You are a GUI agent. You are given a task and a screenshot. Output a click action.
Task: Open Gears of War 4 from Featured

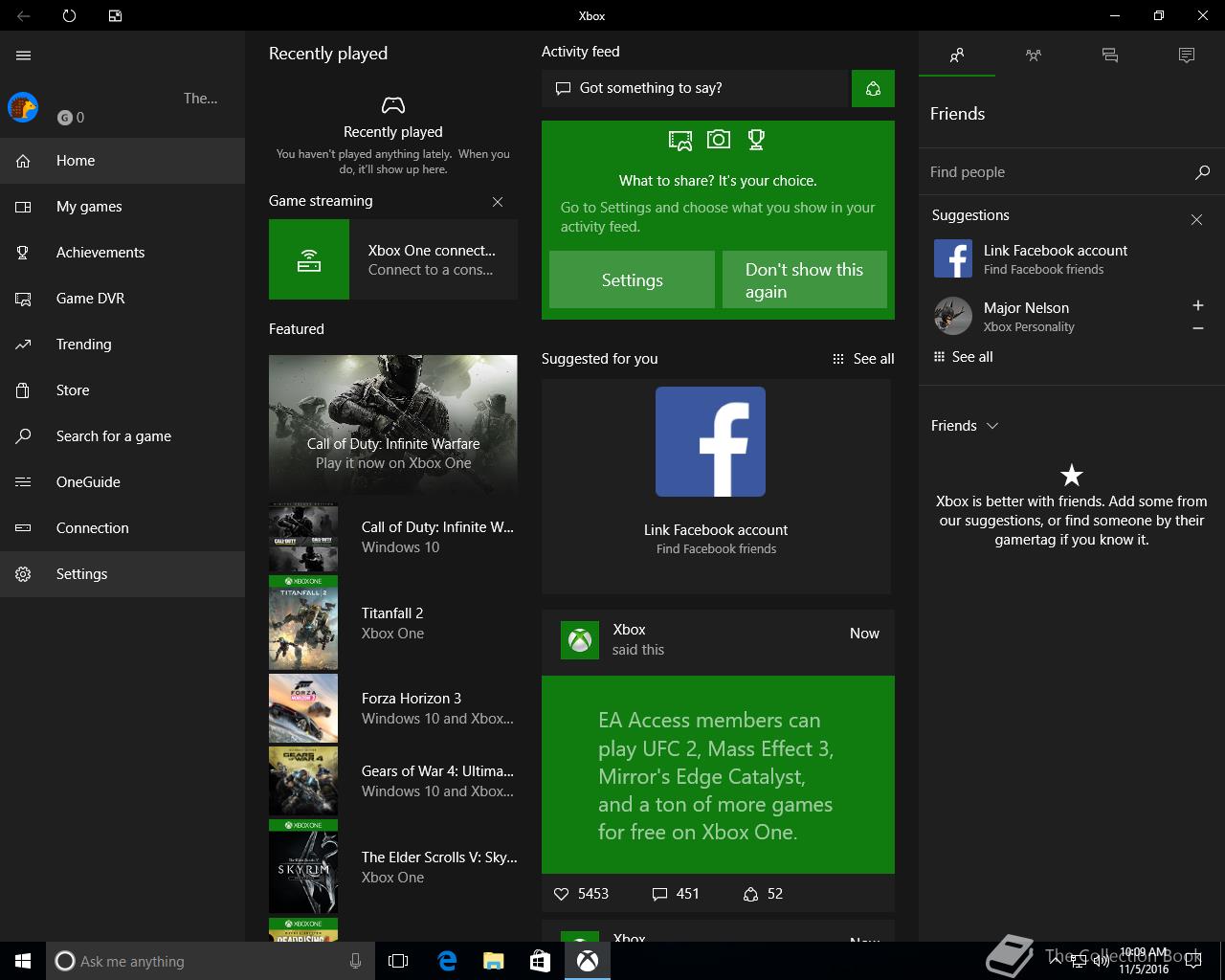393,781
